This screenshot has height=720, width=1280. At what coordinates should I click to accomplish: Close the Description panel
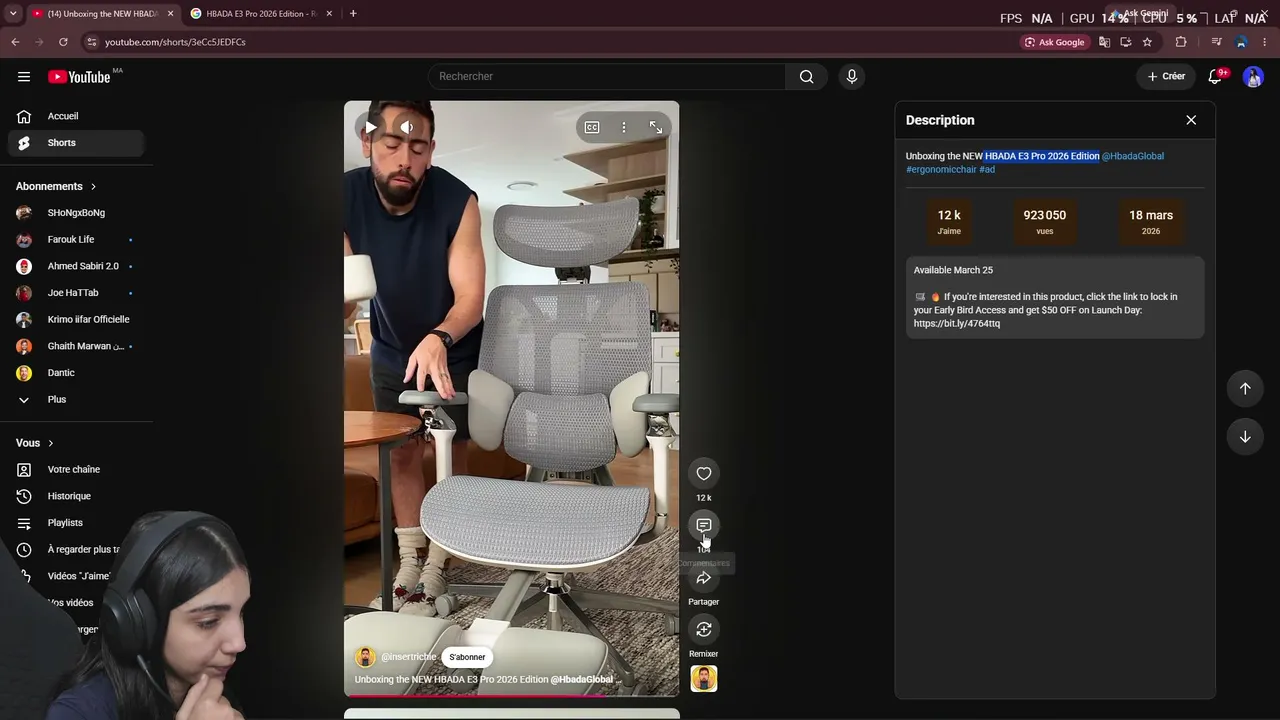1191,120
